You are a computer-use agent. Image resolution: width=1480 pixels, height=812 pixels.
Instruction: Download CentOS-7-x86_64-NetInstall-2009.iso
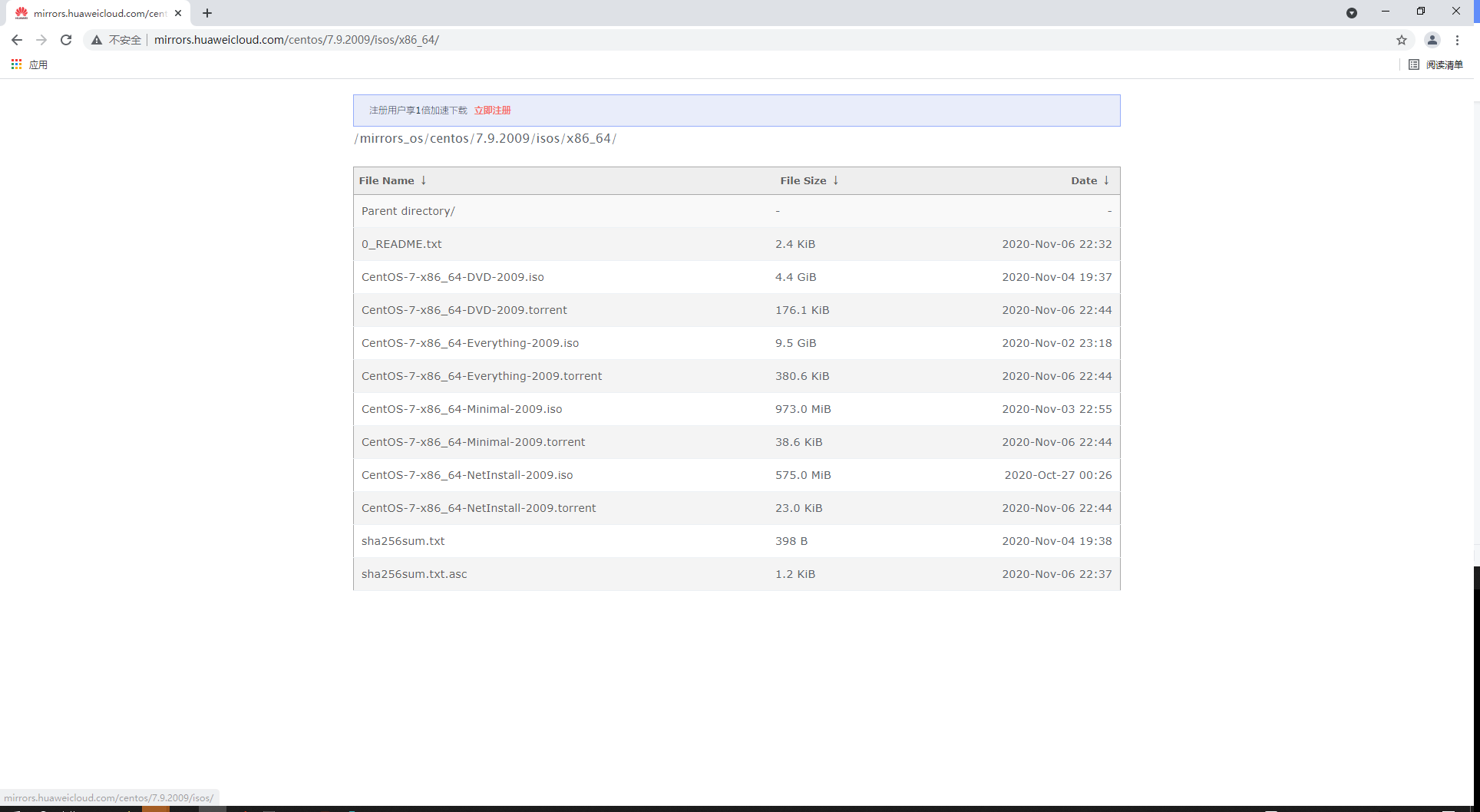(467, 475)
